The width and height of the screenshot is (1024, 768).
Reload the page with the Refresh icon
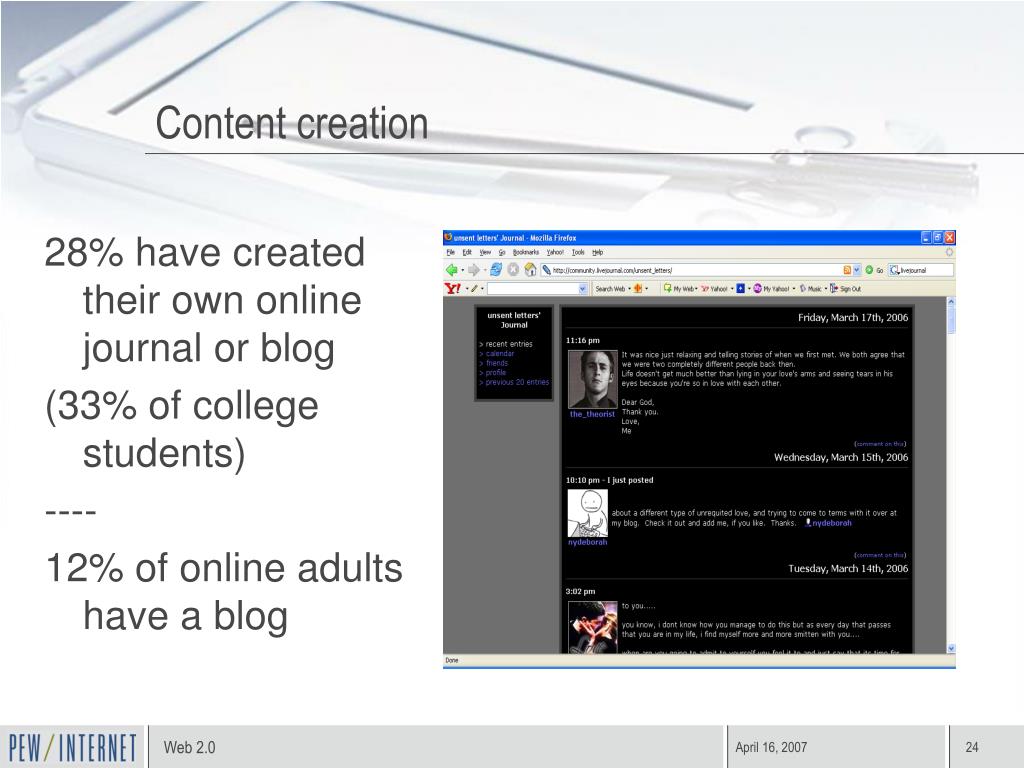click(x=496, y=270)
